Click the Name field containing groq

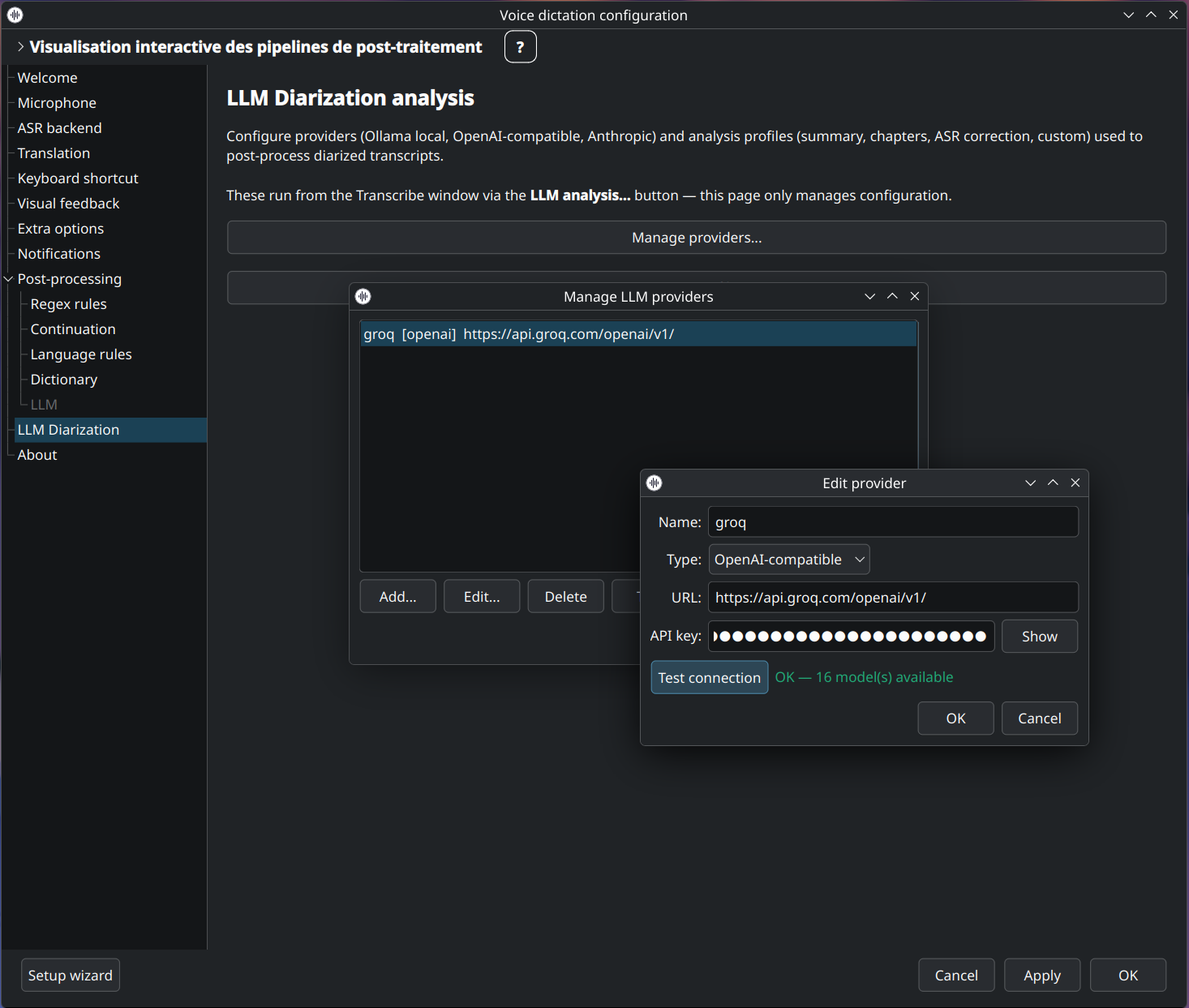coord(894,522)
